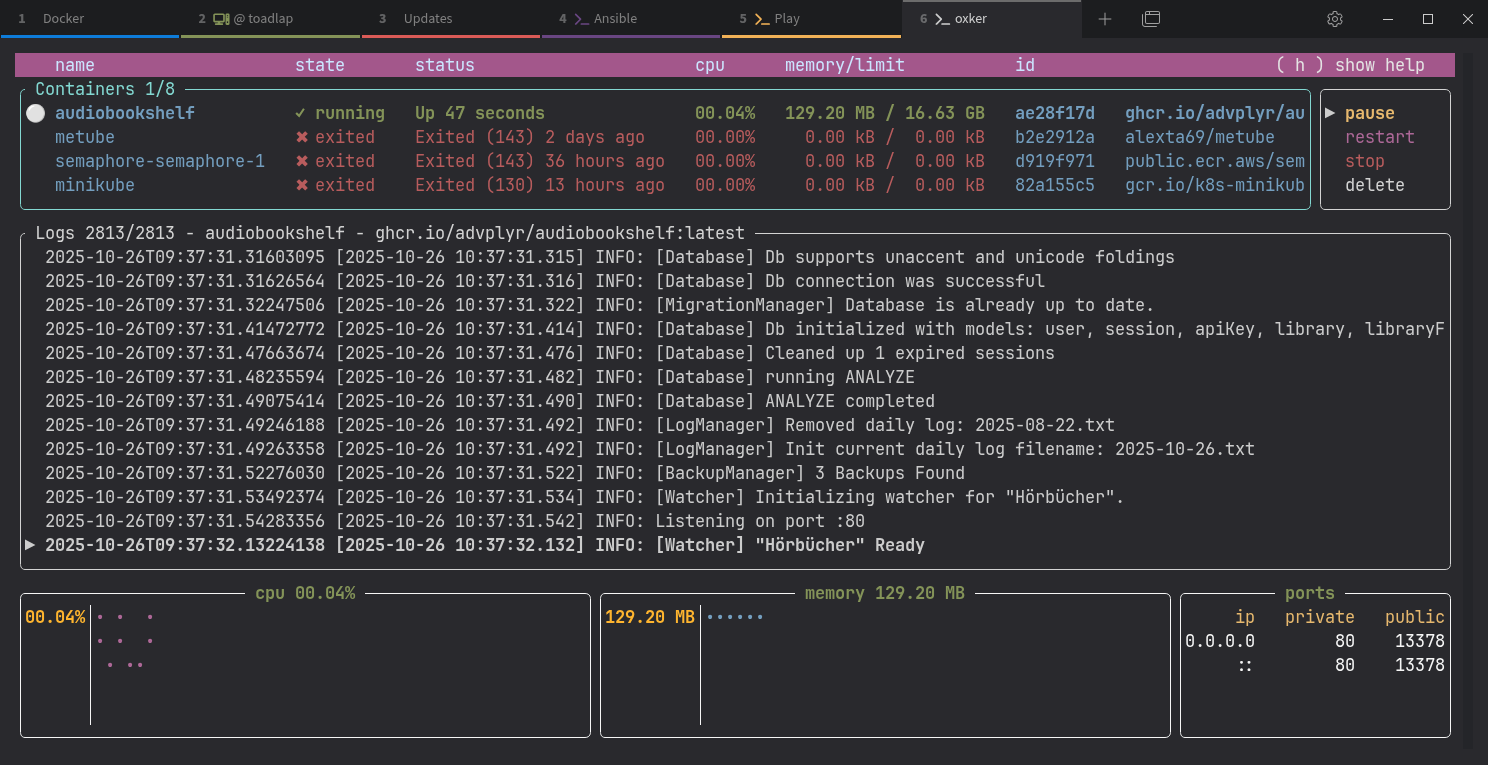The width and height of the screenshot is (1488, 765).
Task: Select the last log line Watcher Ready
Action: click(485, 545)
